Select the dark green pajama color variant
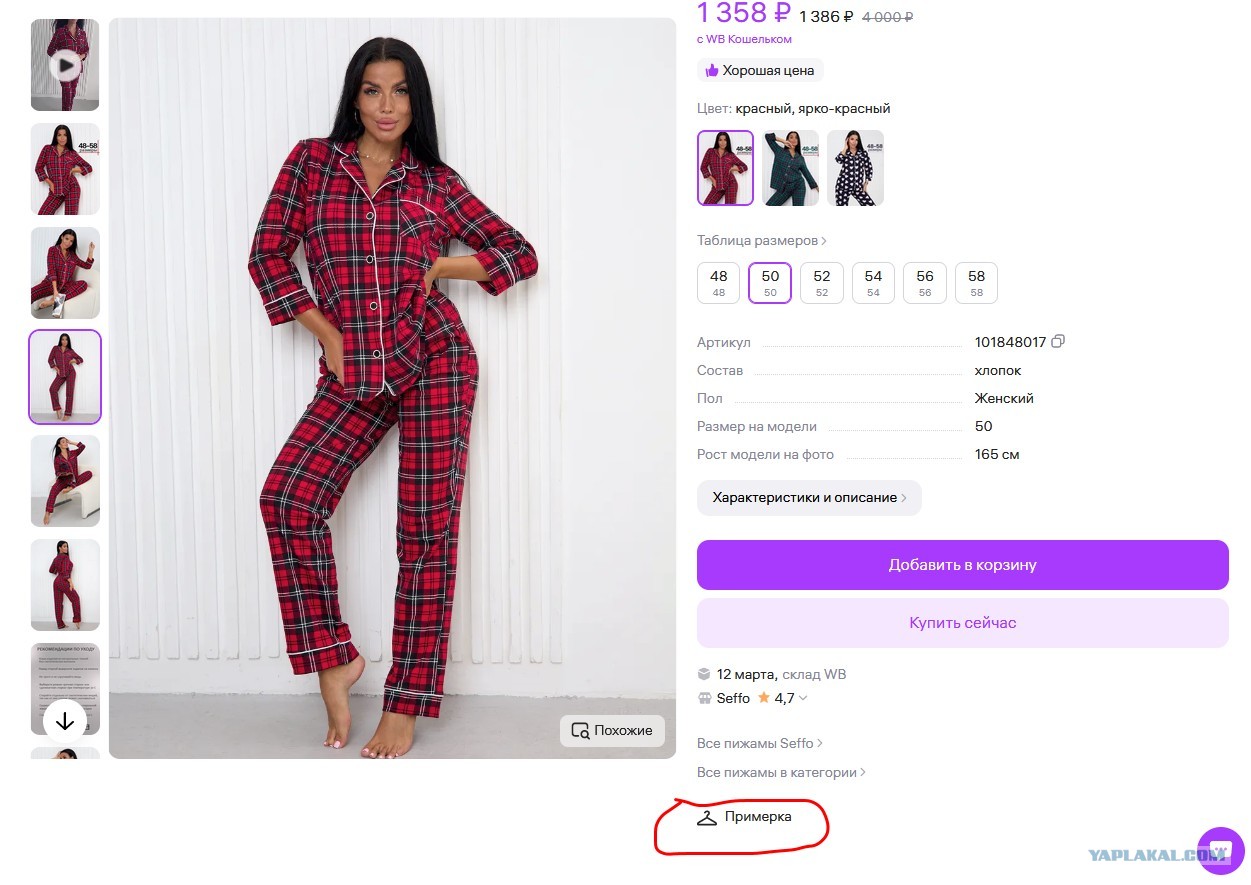The height and width of the screenshot is (885, 1251). pos(790,168)
